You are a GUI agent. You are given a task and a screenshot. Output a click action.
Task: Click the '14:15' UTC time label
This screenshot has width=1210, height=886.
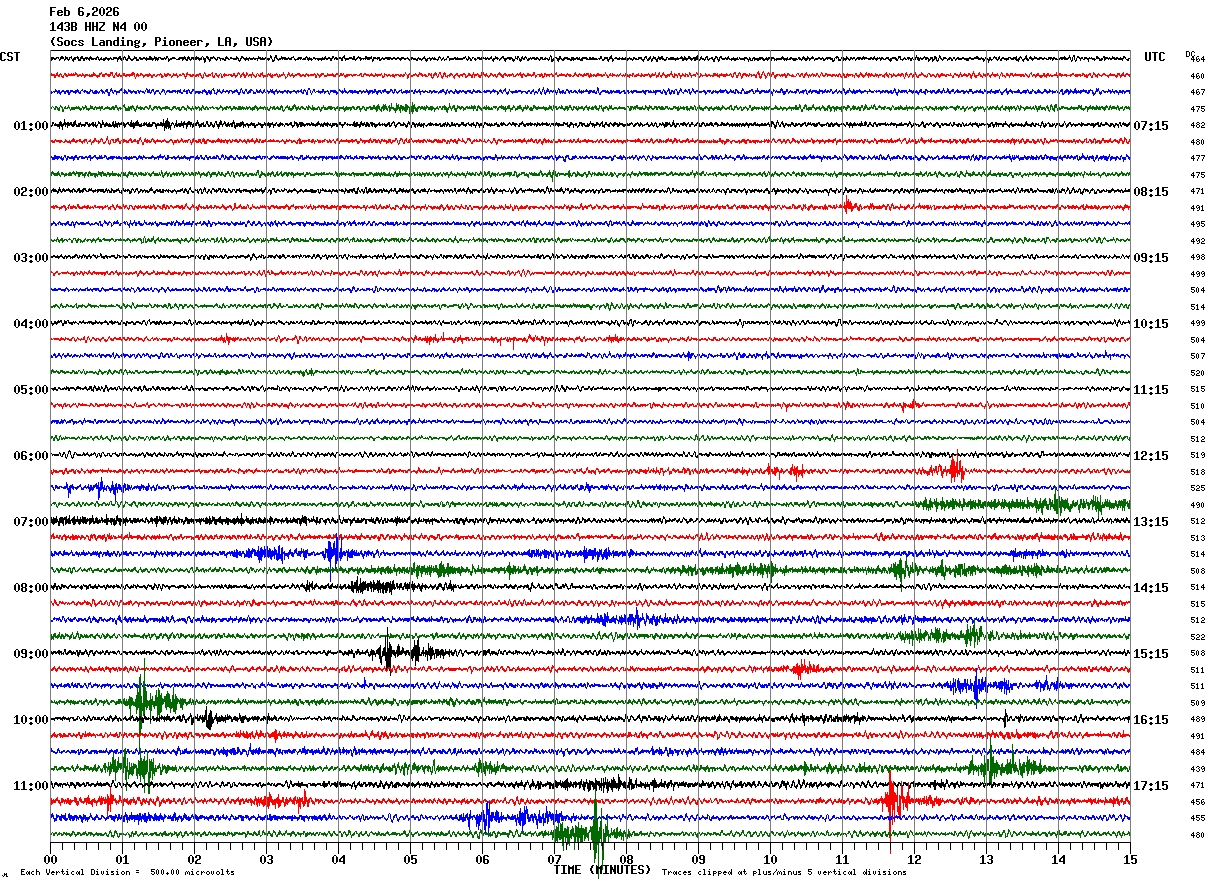tap(1151, 588)
